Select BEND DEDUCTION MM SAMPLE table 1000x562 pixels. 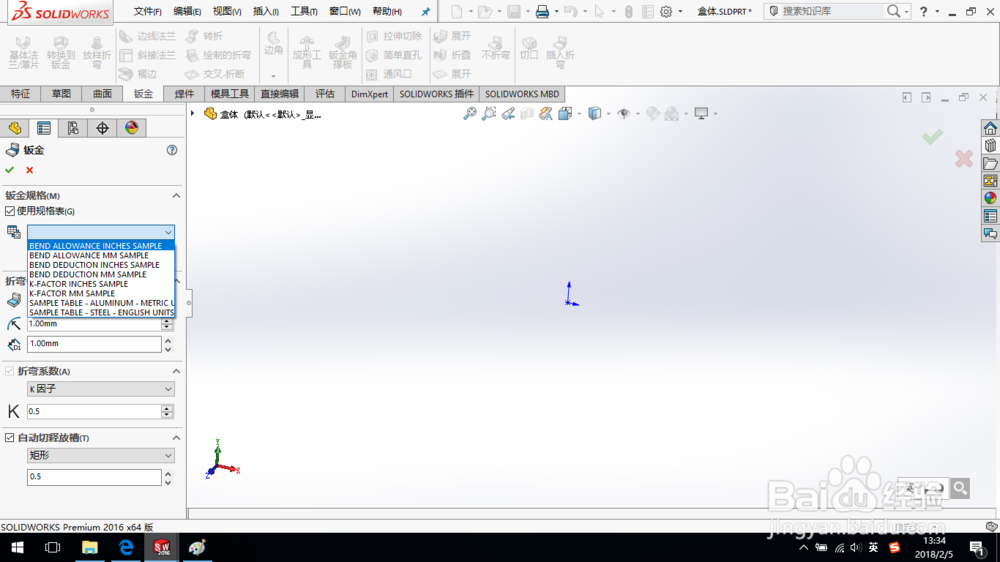click(x=101, y=274)
